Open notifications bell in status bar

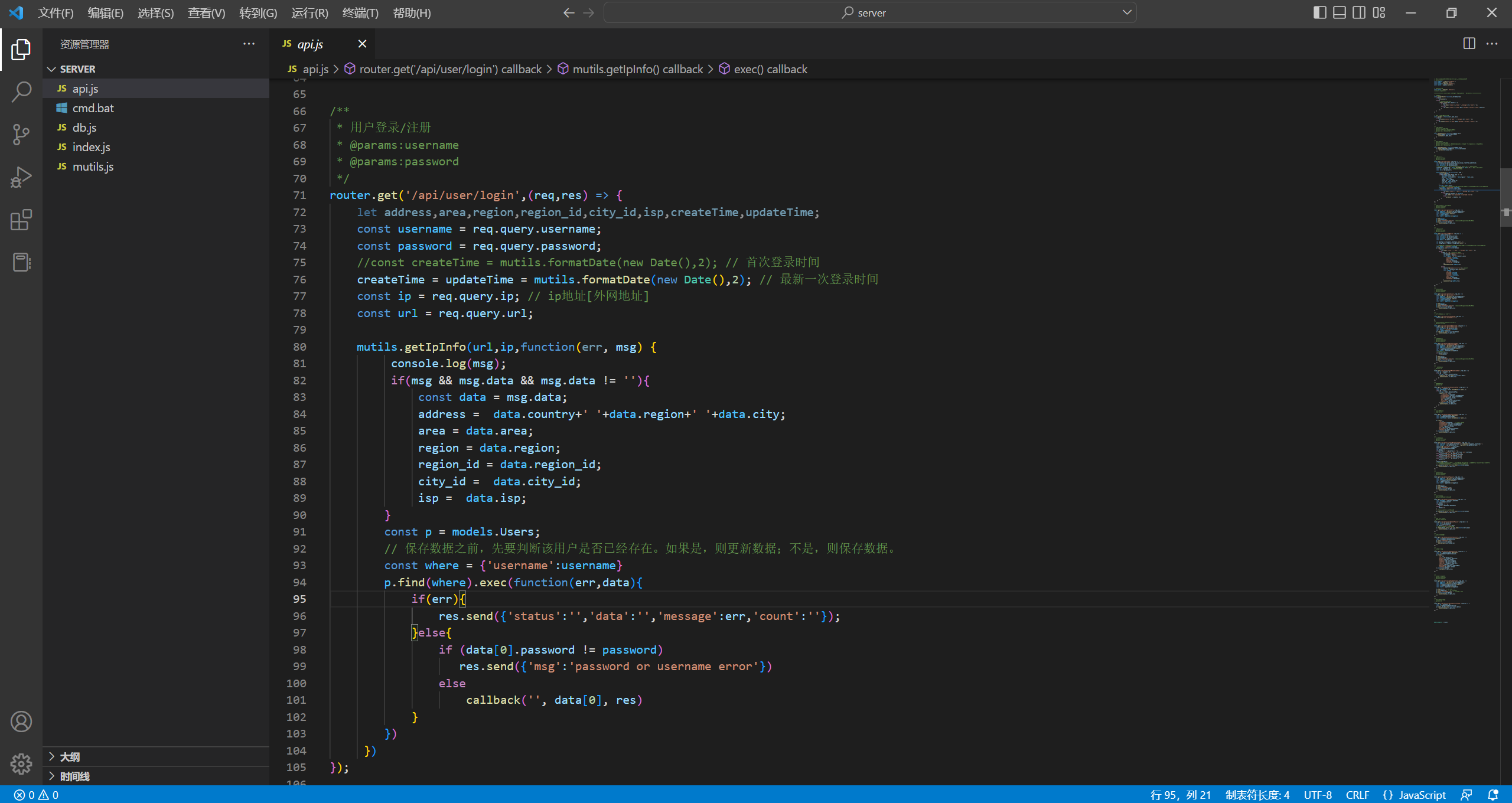click(x=1493, y=795)
